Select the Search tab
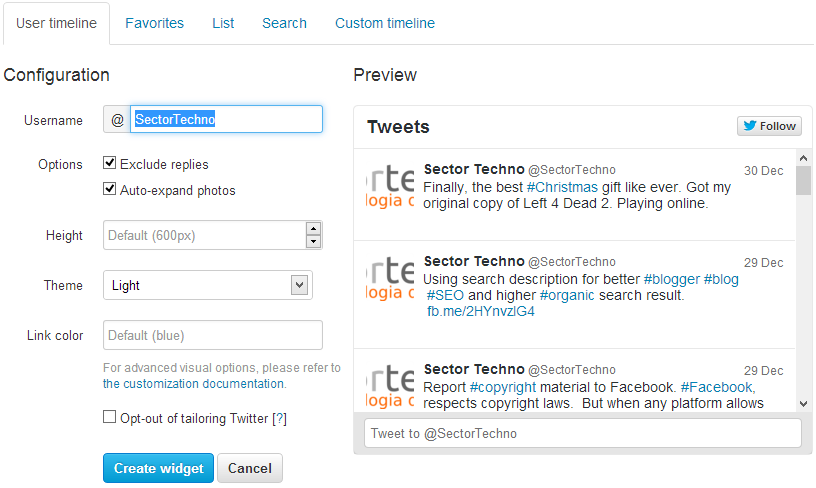 click(284, 23)
